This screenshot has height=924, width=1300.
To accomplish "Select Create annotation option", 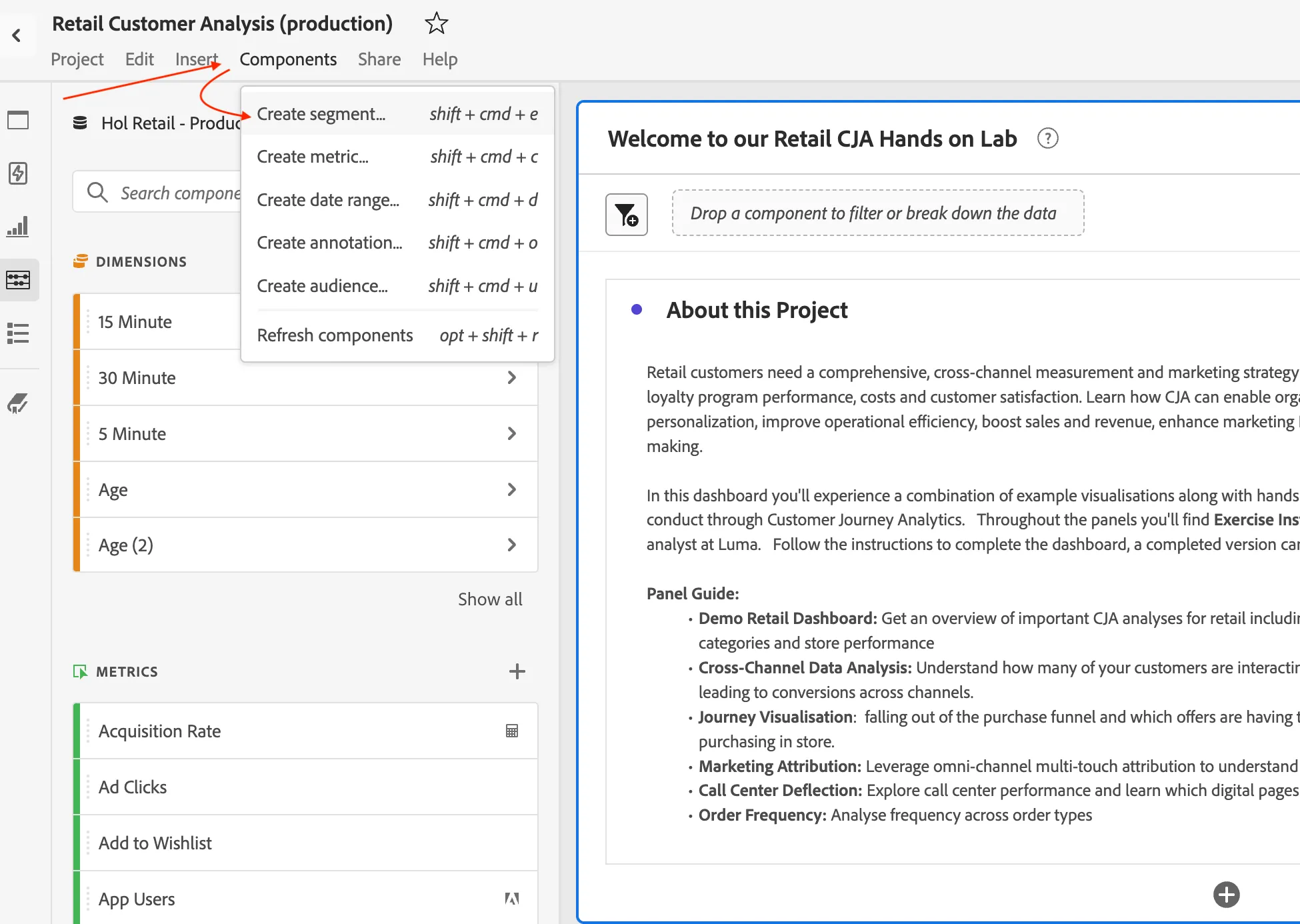I will click(397, 243).
